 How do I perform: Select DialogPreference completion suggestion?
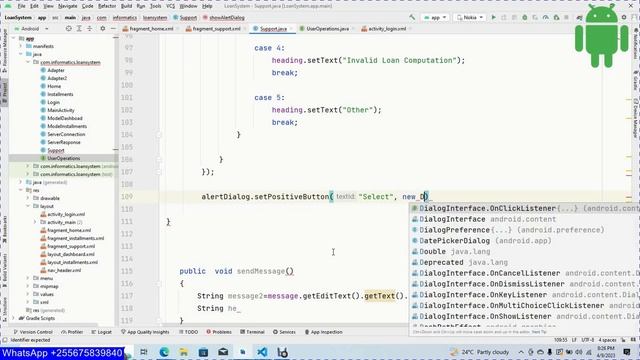[524, 230]
